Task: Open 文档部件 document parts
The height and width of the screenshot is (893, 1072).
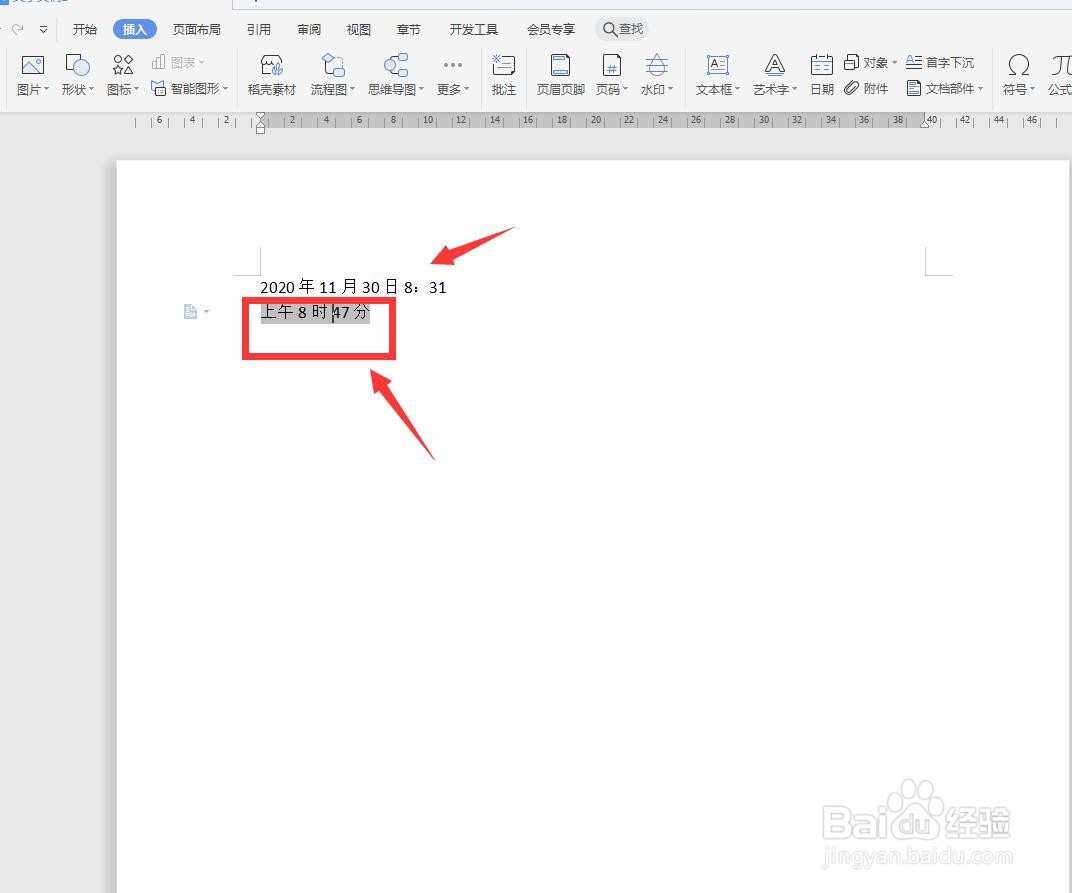Action: click(x=945, y=88)
